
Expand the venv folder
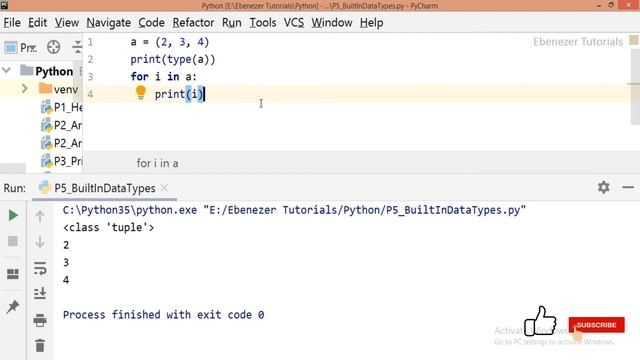(x=24, y=89)
